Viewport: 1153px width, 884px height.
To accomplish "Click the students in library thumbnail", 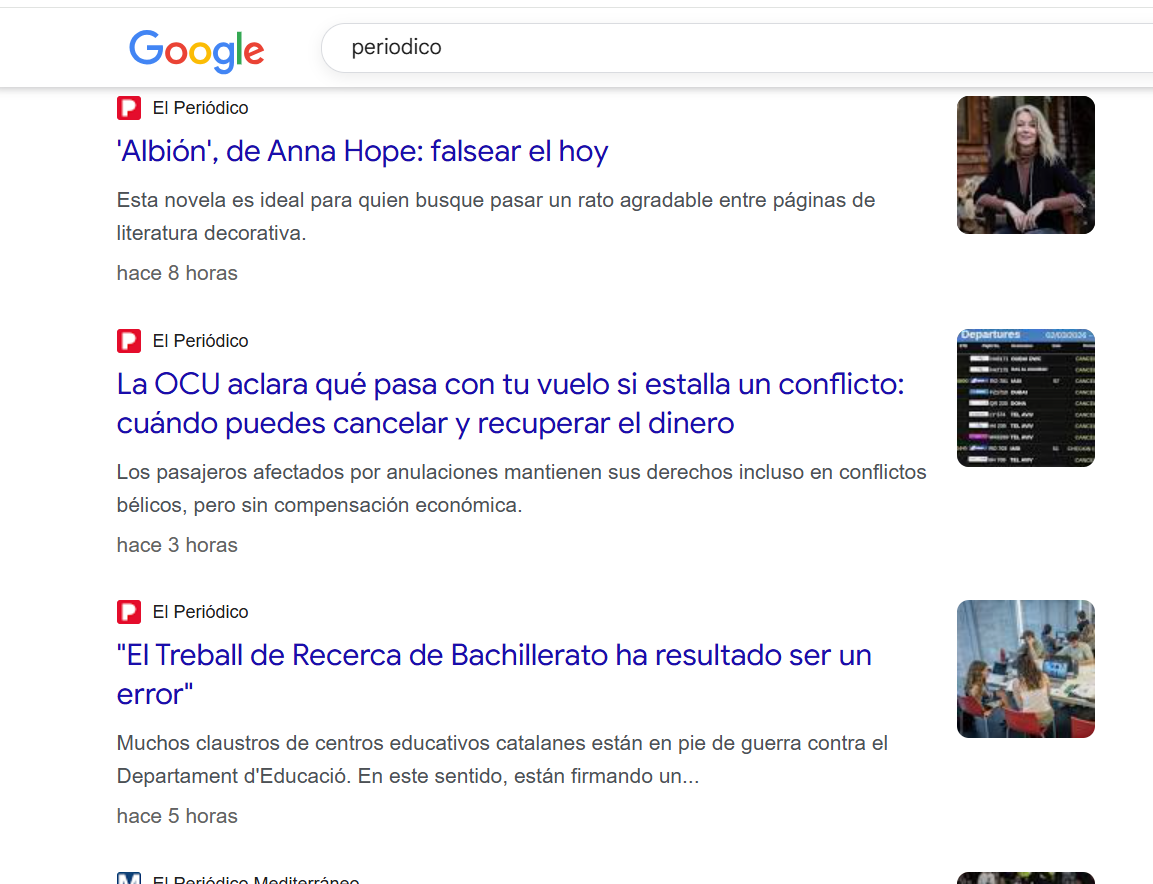I will (1026, 669).
